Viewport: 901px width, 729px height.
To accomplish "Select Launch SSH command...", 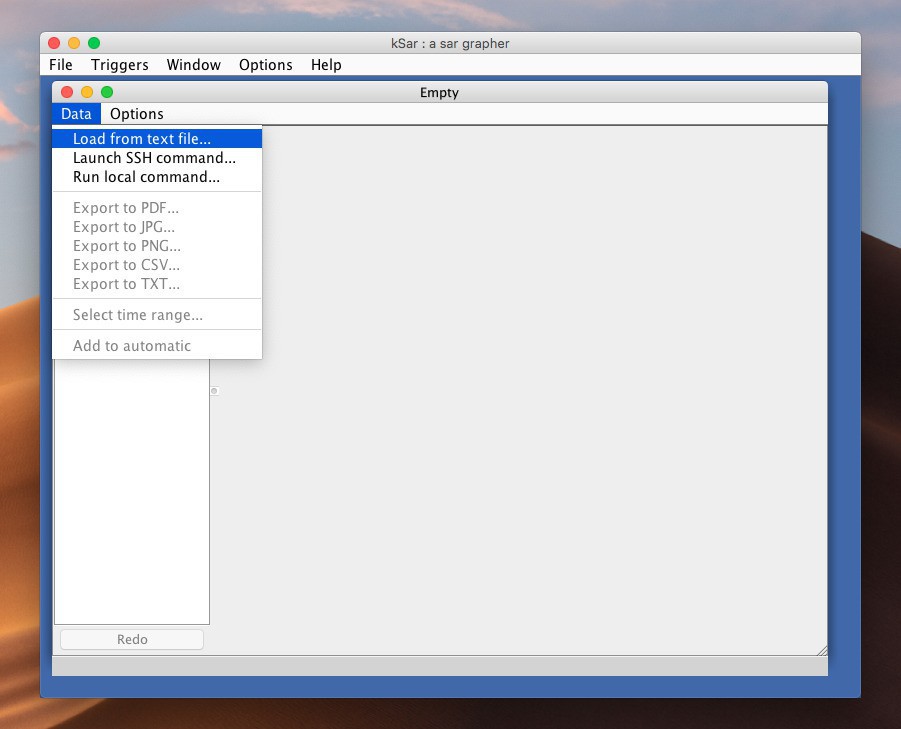I will pos(157,158).
